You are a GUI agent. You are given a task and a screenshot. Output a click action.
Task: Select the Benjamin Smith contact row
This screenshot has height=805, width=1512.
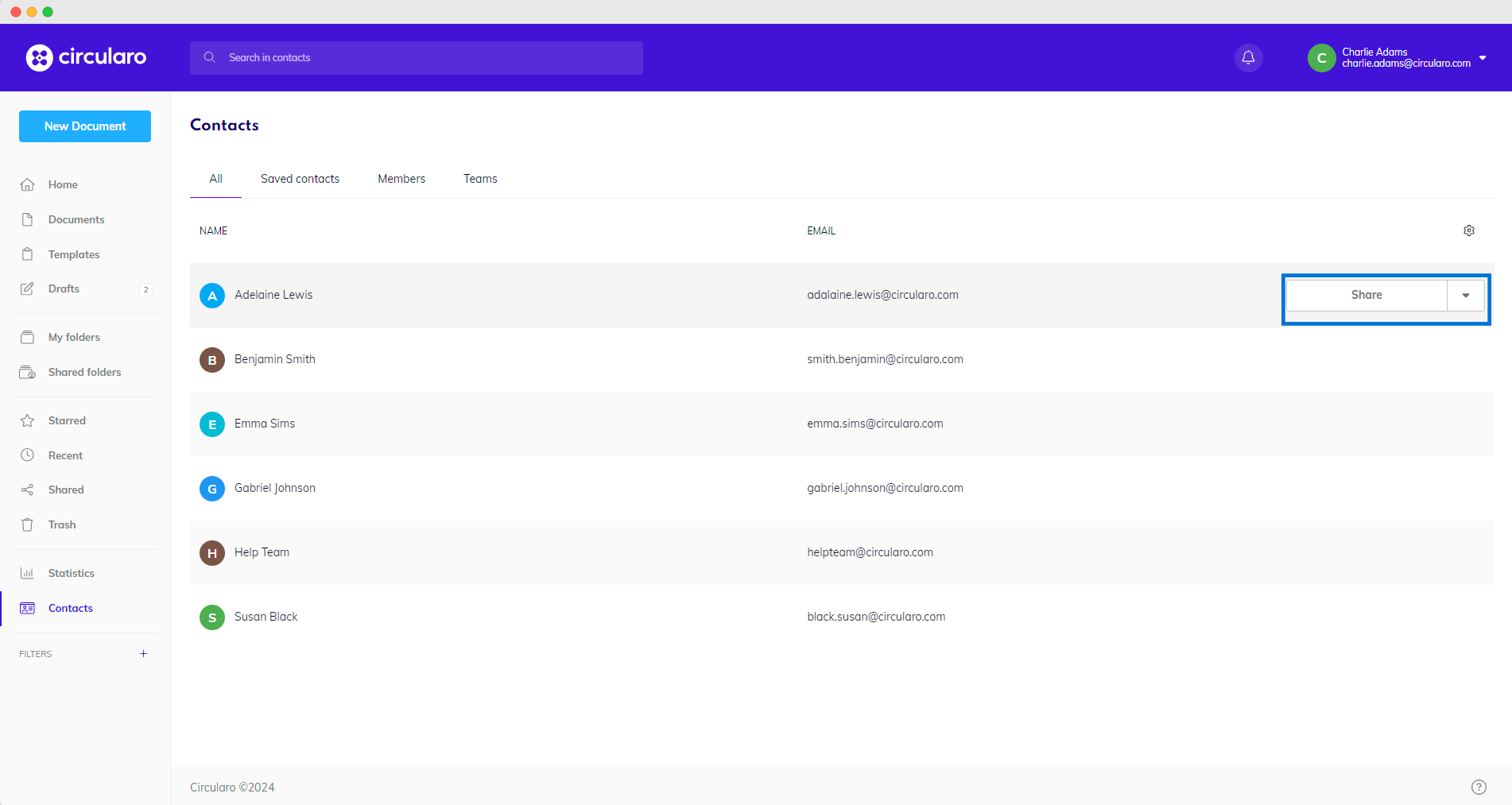coord(274,359)
